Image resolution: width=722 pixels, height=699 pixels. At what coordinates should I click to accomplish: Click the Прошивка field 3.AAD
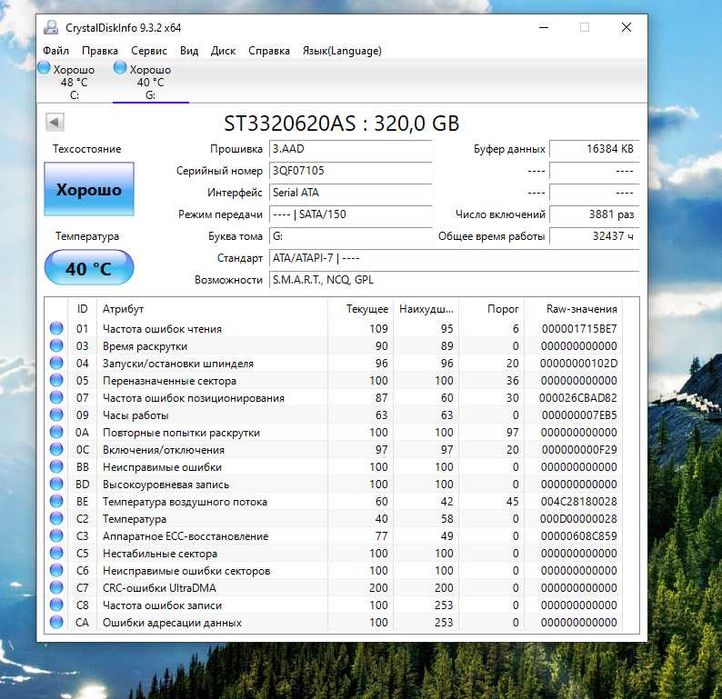click(x=350, y=149)
